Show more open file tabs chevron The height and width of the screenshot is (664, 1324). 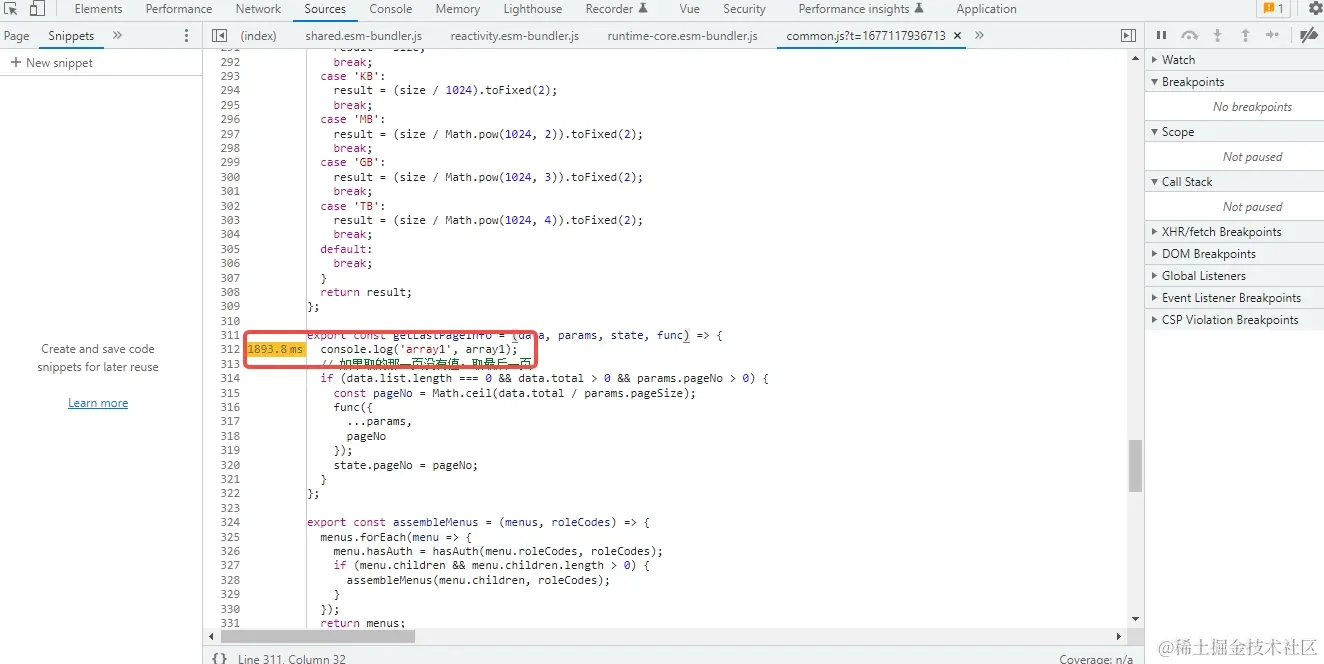pyautogui.click(x=979, y=35)
